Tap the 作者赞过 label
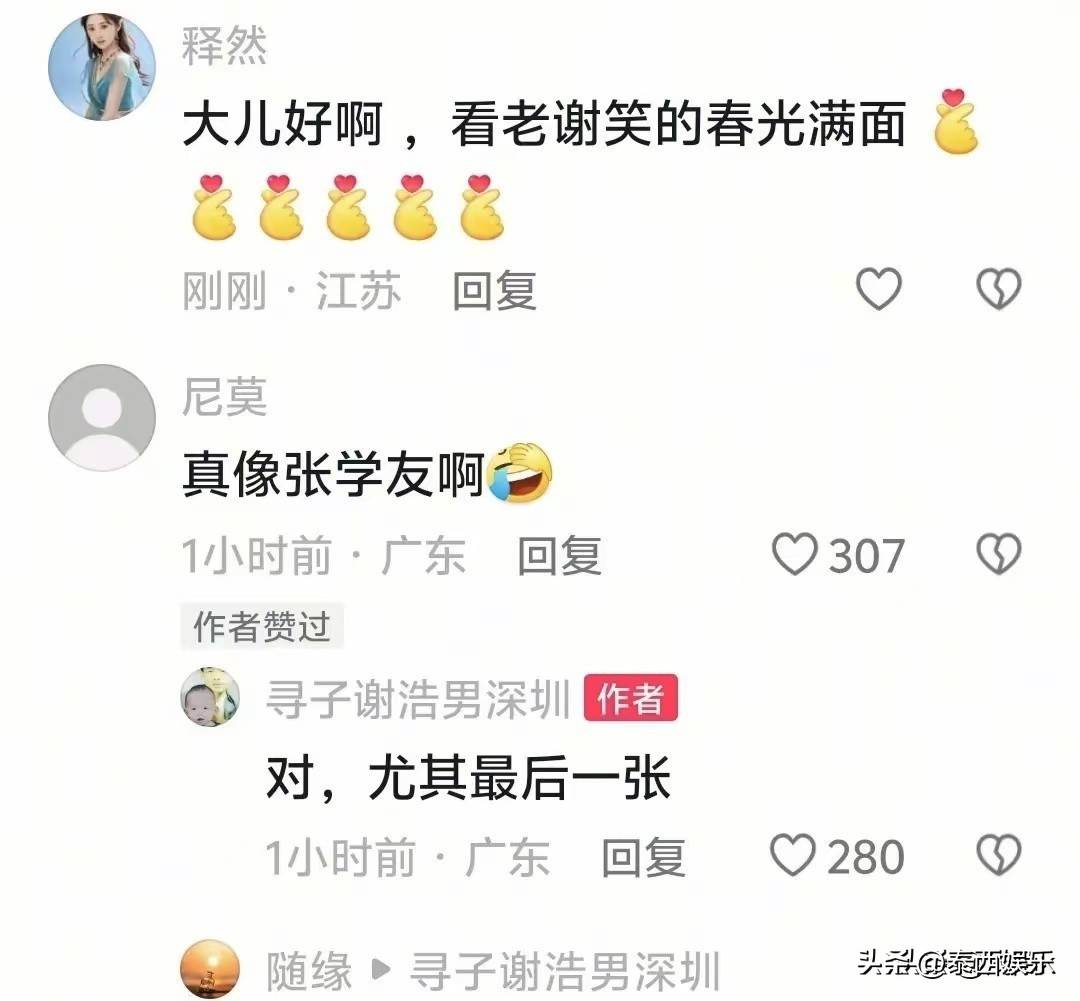The image size is (1080, 1001). tap(262, 626)
